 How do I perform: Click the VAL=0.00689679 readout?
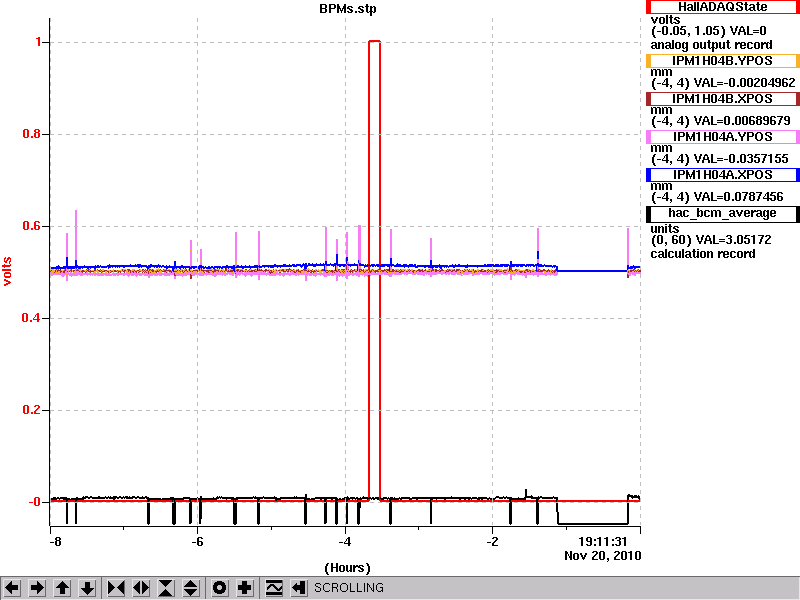point(742,121)
